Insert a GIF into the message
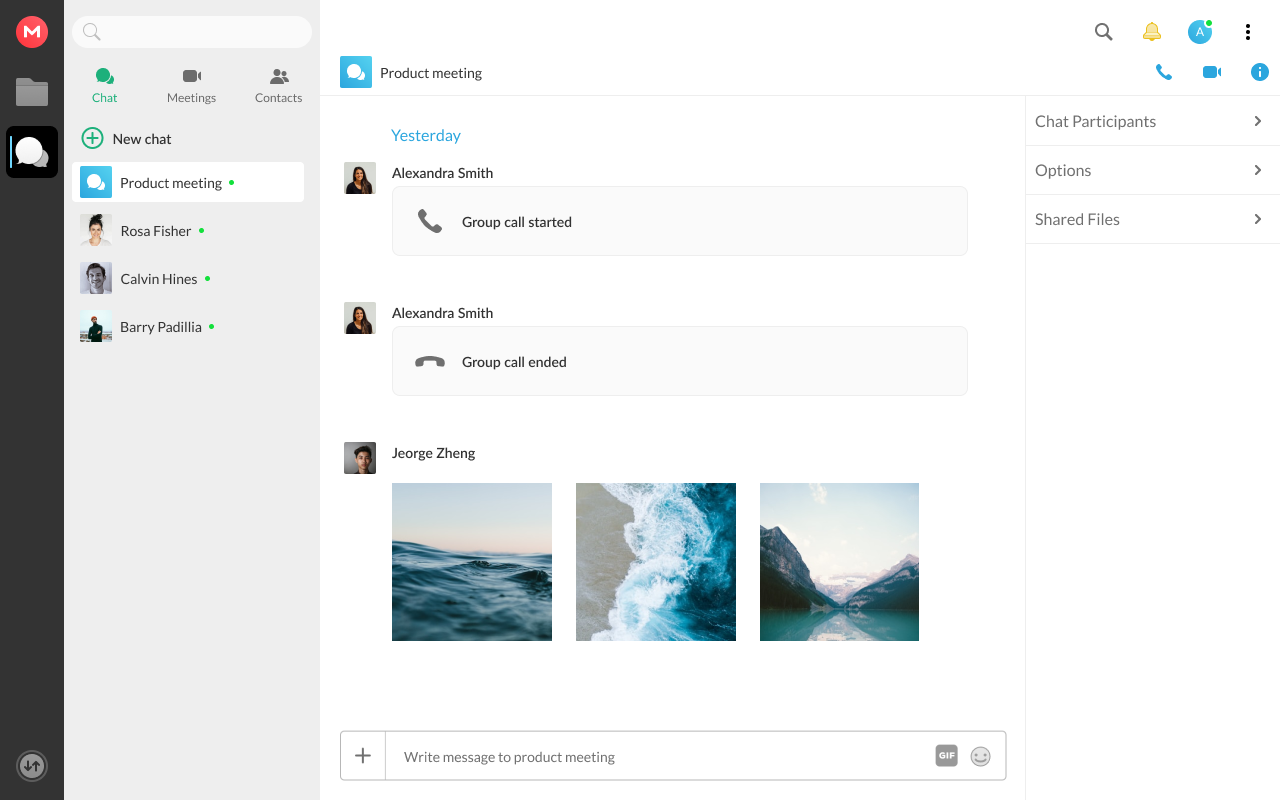1280x800 pixels. (947, 756)
